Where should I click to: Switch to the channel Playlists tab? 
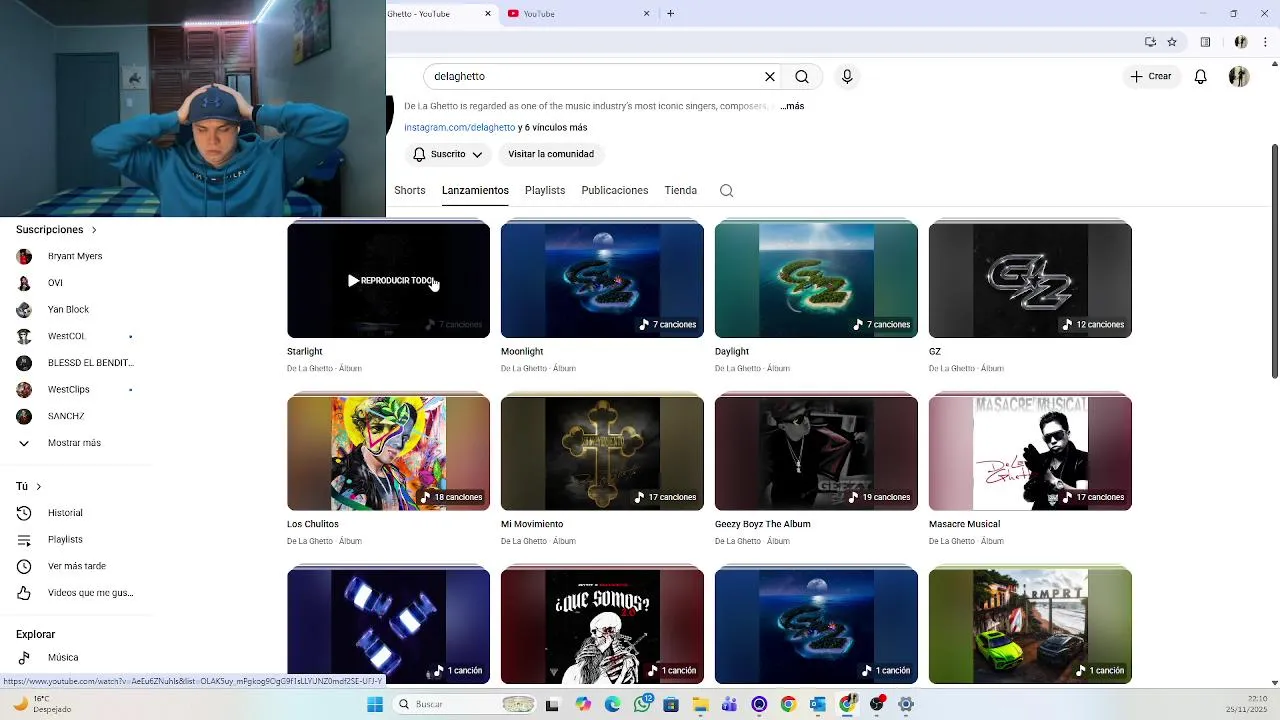coord(545,190)
